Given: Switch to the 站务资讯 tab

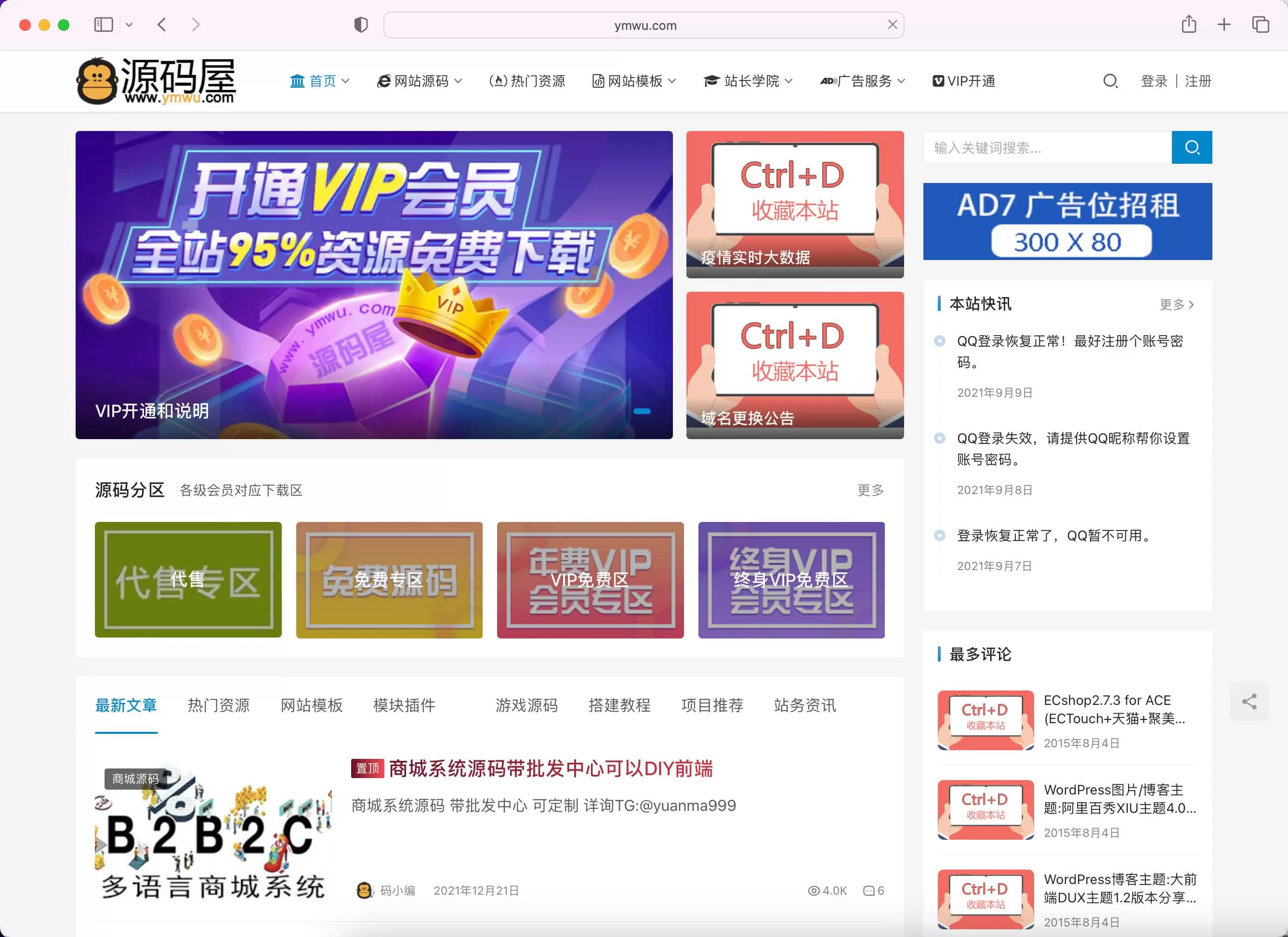Looking at the screenshot, I should pos(805,705).
